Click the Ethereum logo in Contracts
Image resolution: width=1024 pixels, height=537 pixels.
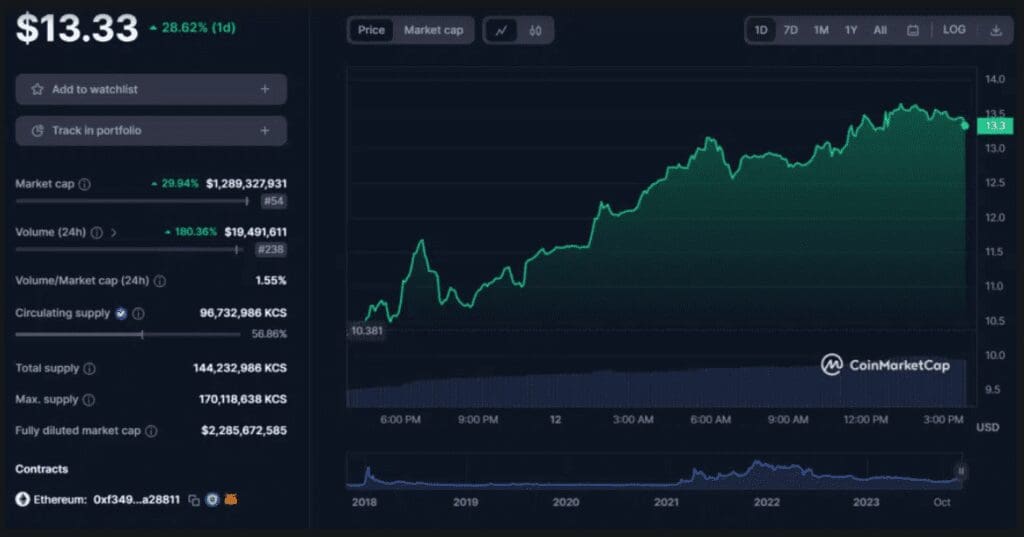[x=23, y=500]
